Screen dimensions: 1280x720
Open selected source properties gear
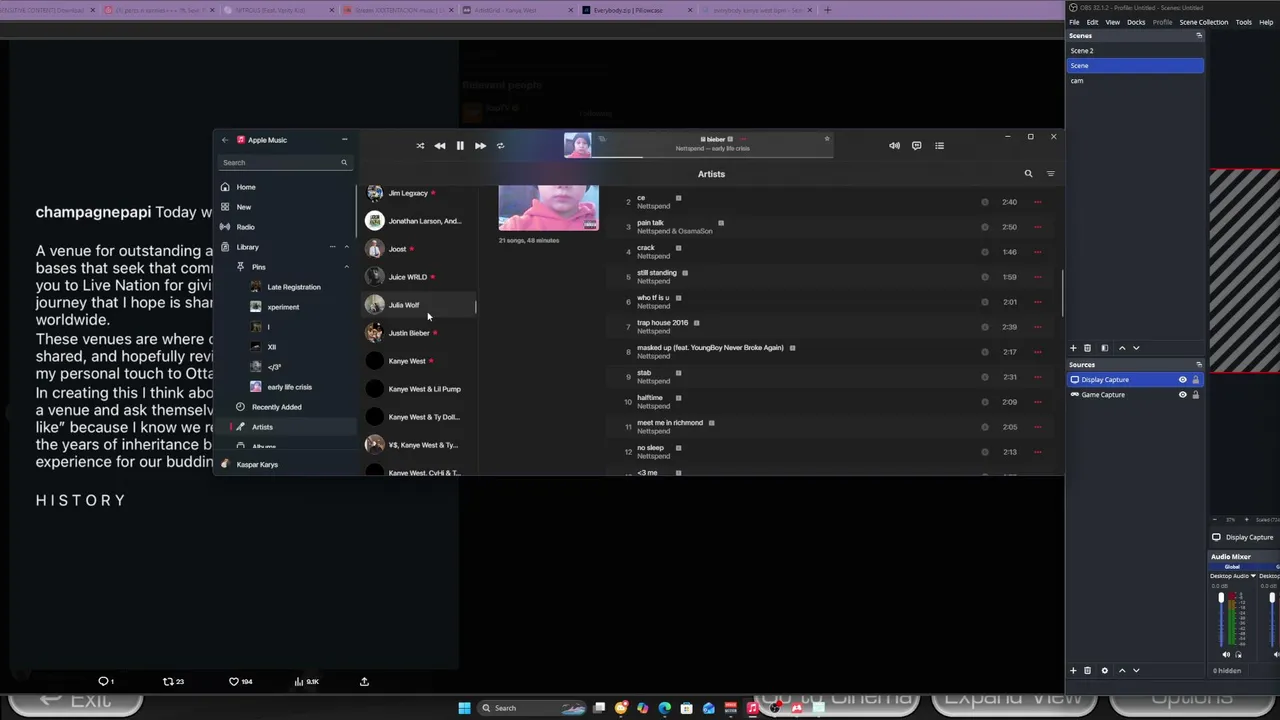click(1104, 671)
